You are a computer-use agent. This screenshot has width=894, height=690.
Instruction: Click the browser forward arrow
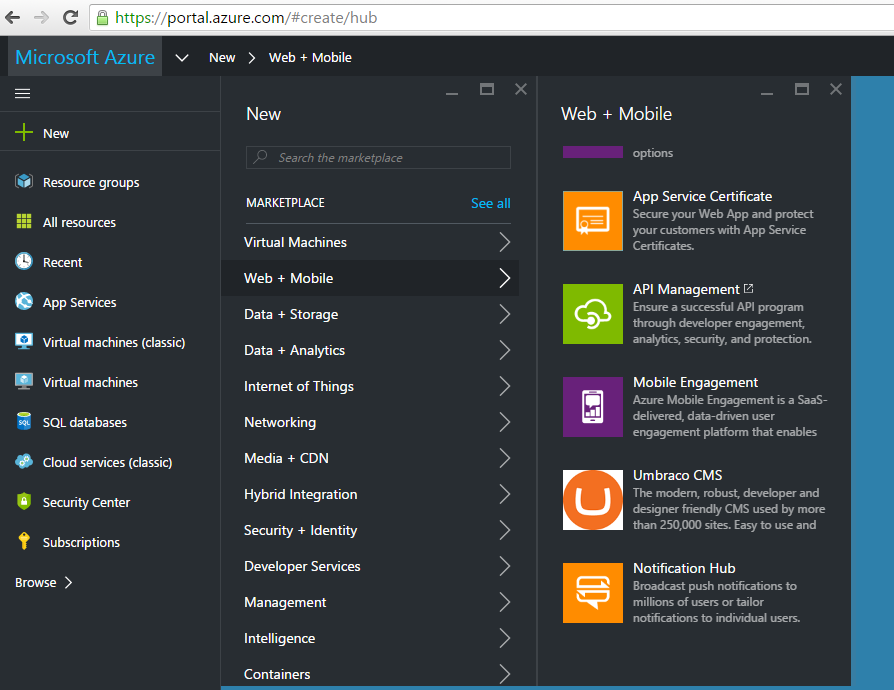pos(41,18)
